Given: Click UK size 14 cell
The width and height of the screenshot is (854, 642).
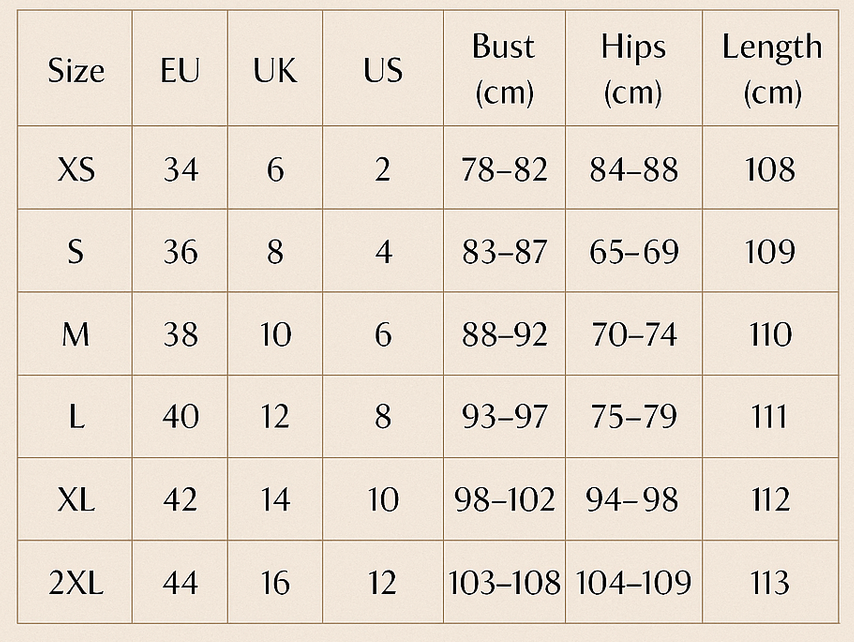Looking at the screenshot, I should [x=275, y=499].
